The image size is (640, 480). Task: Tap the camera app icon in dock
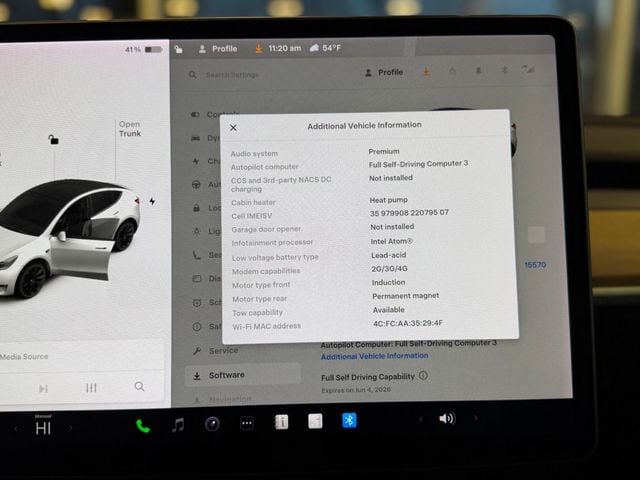pyautogui.click(x=212, y=424)
